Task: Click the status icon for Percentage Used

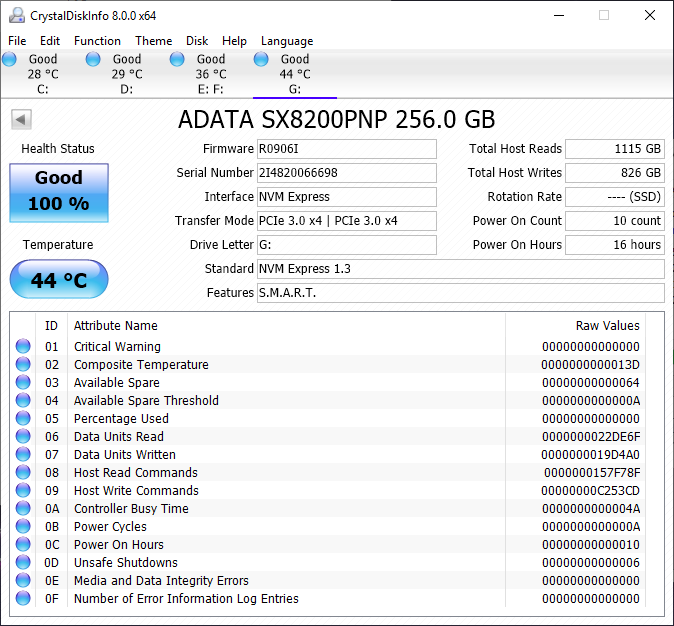Action: pyautogui.click(x=23, y=418)
